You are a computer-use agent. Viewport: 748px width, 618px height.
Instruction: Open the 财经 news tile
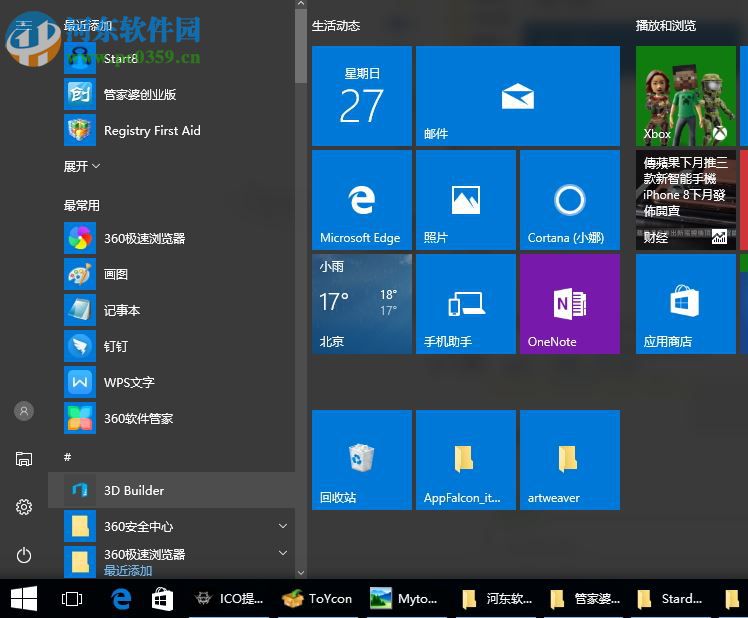coord(686,200)
